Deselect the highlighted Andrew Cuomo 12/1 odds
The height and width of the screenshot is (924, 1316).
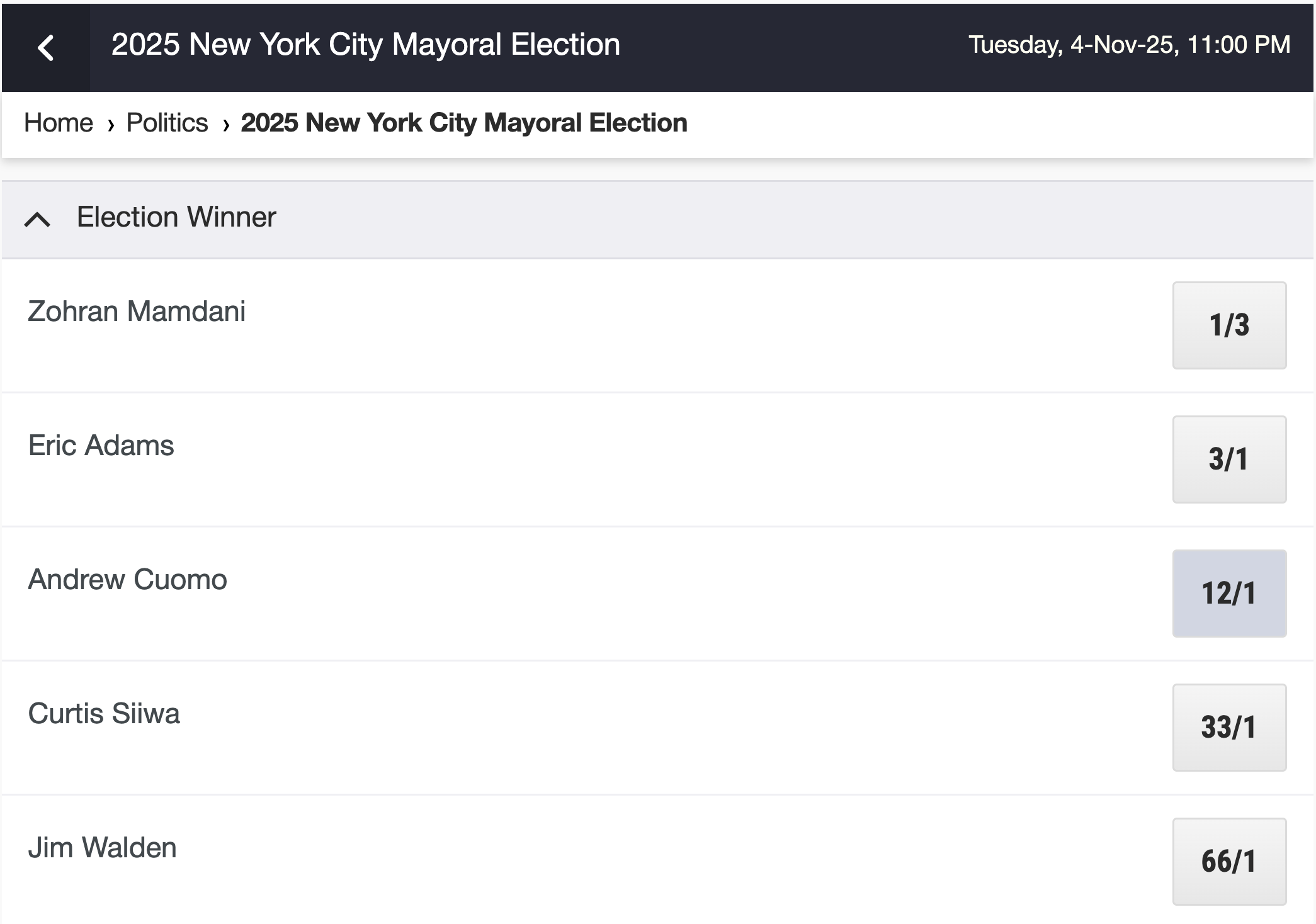pos(1228,594)
